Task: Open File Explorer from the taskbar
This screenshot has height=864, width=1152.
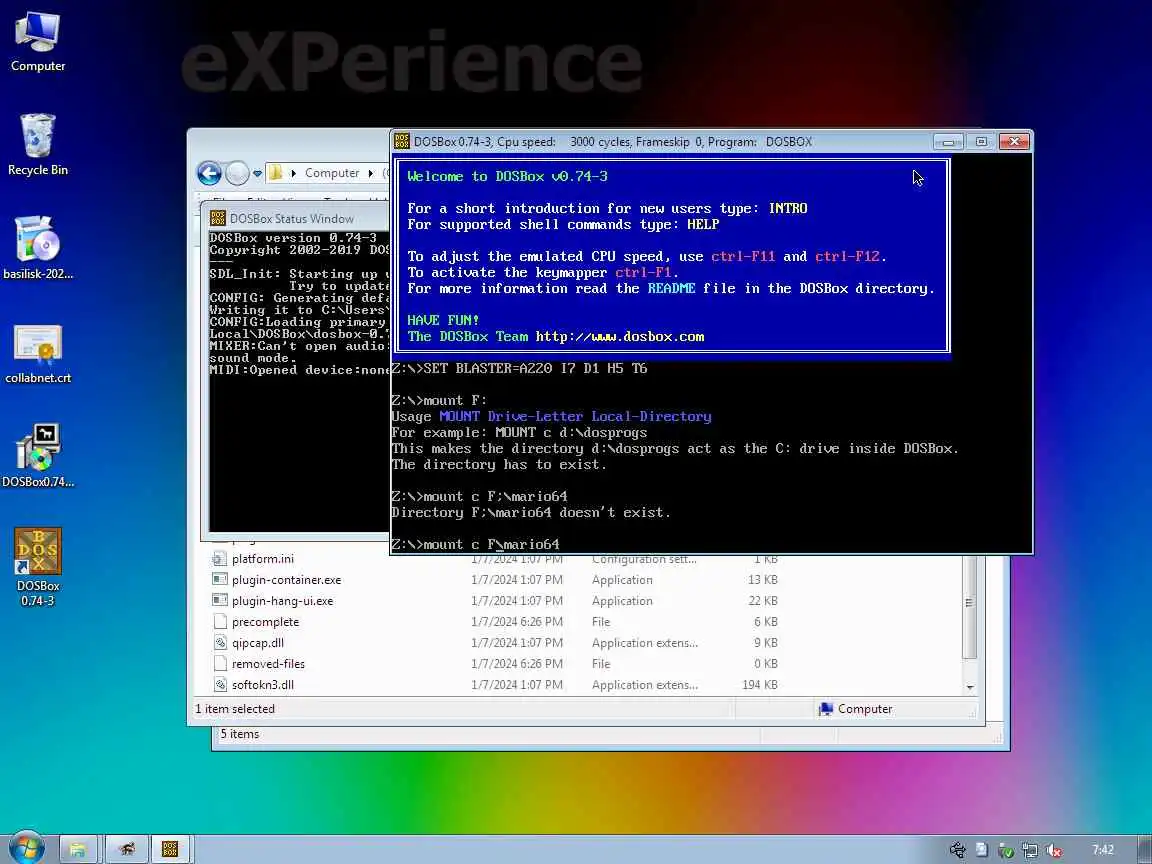Action: (x=78, y=849)
